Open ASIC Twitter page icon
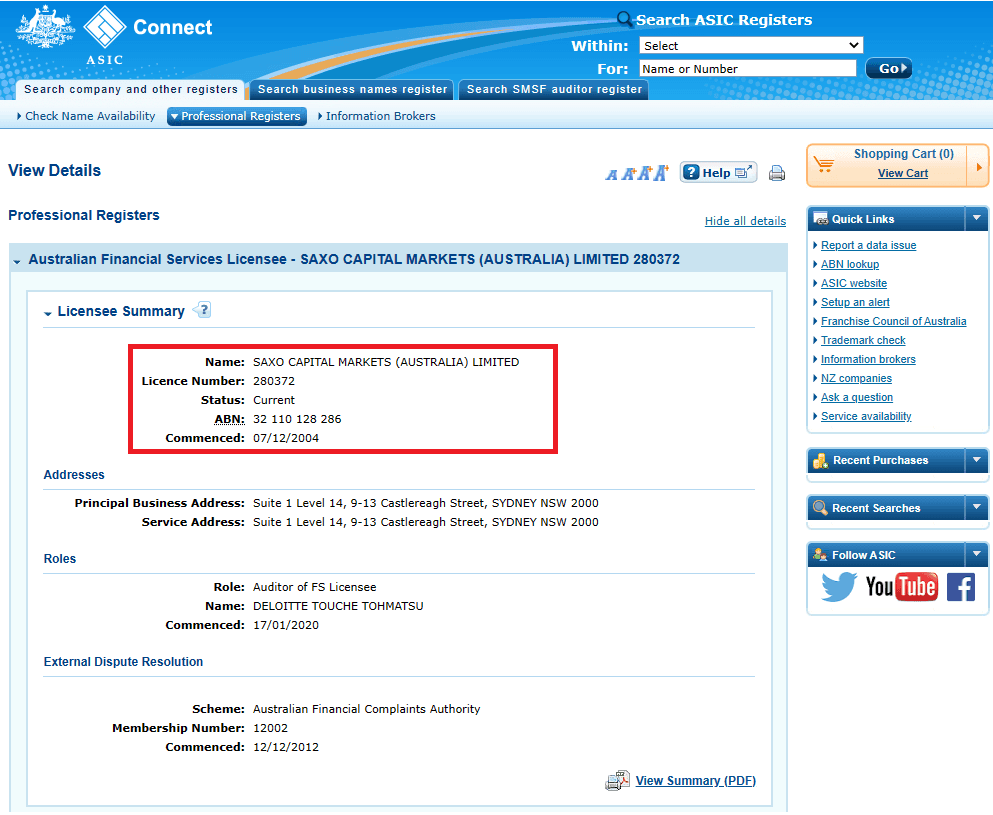993x815 pixels. coord(838,587)
